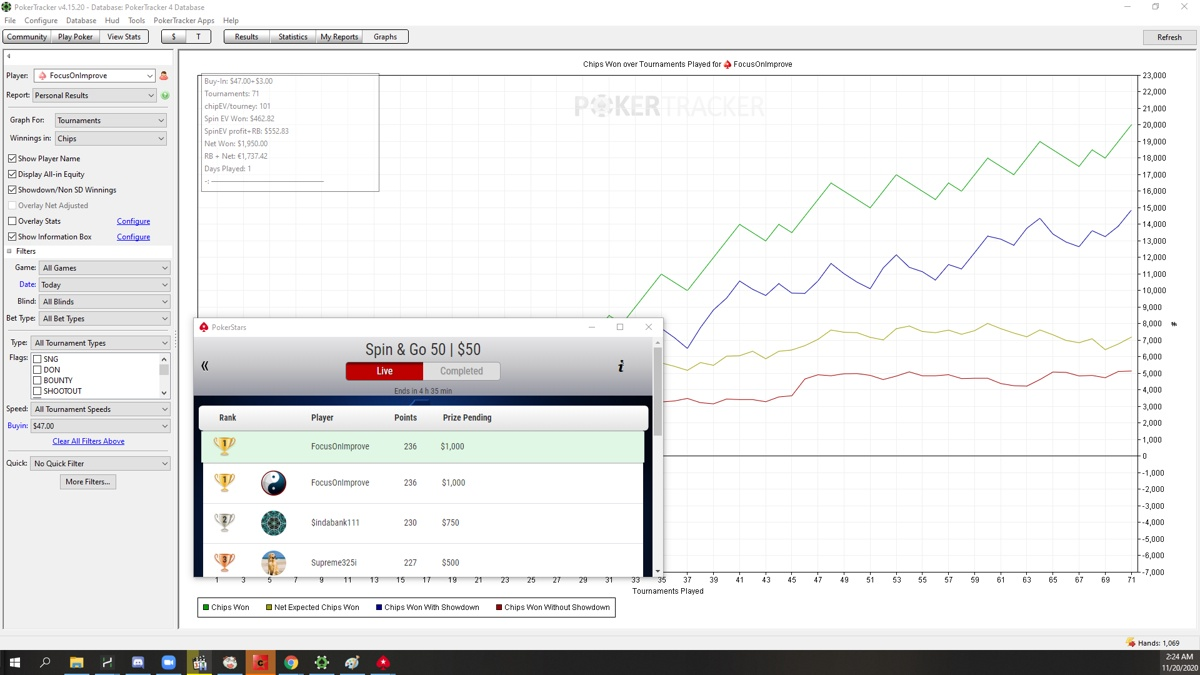Click the Play Poker button
Screen dimensions: 1200x675
[75, 37]
